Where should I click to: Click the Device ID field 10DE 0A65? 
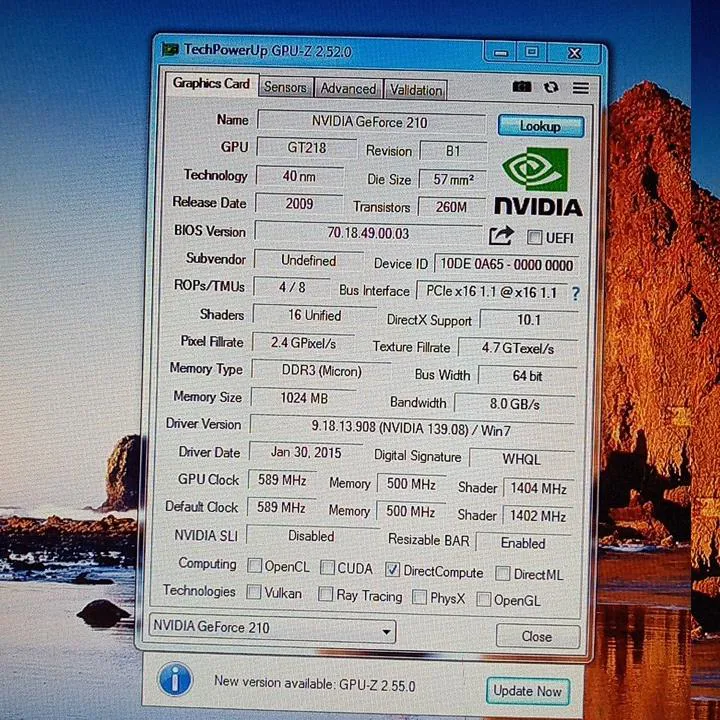coord(506,265)
